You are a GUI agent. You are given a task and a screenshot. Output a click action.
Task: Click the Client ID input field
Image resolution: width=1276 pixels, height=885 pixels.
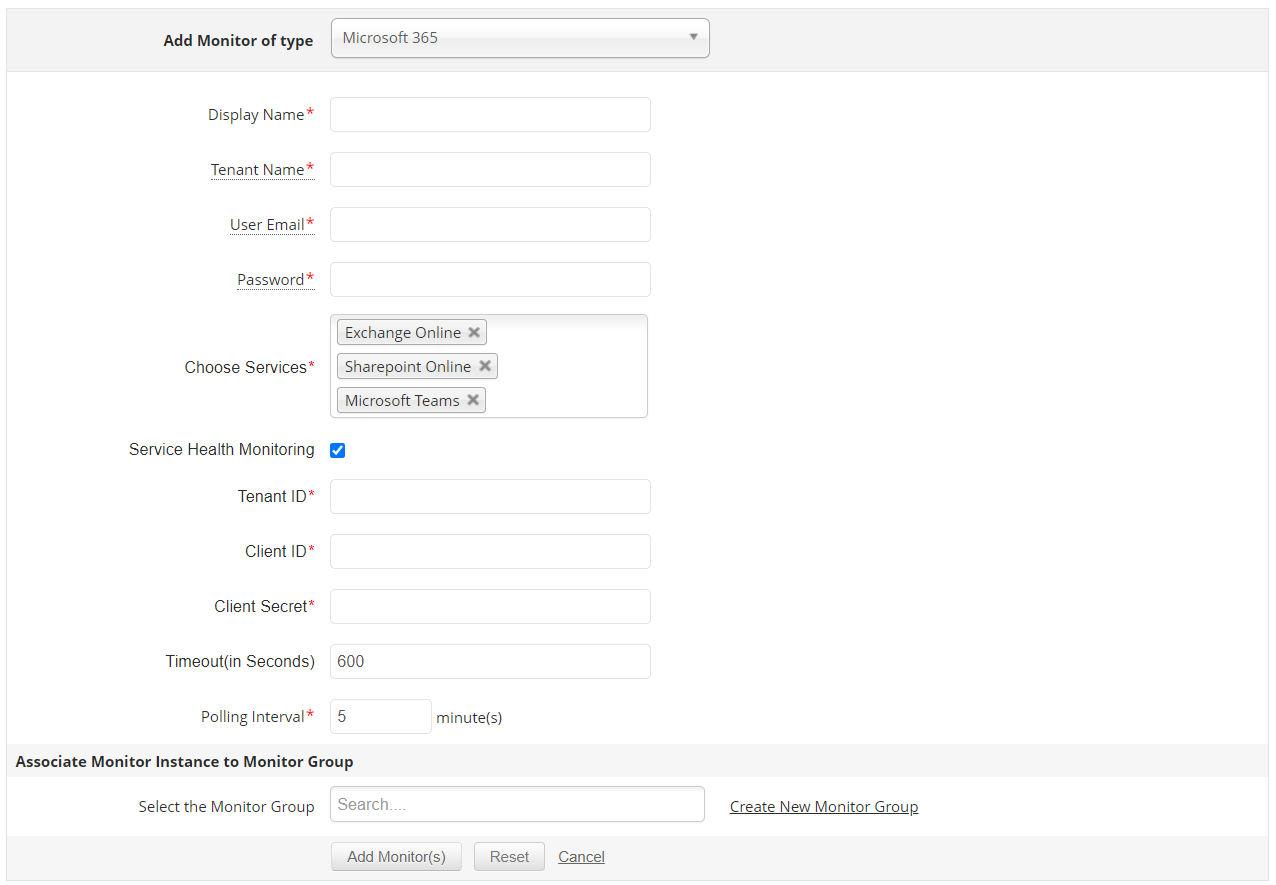490,552
